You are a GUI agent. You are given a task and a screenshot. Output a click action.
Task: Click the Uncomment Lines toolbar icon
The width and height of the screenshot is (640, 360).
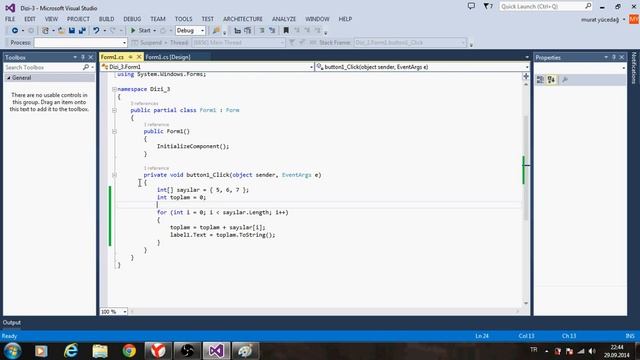272,31
